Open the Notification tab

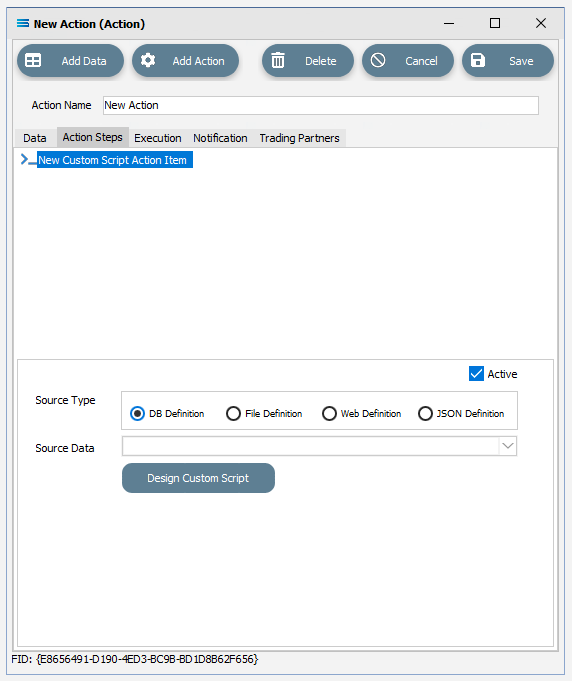[220, 138]
